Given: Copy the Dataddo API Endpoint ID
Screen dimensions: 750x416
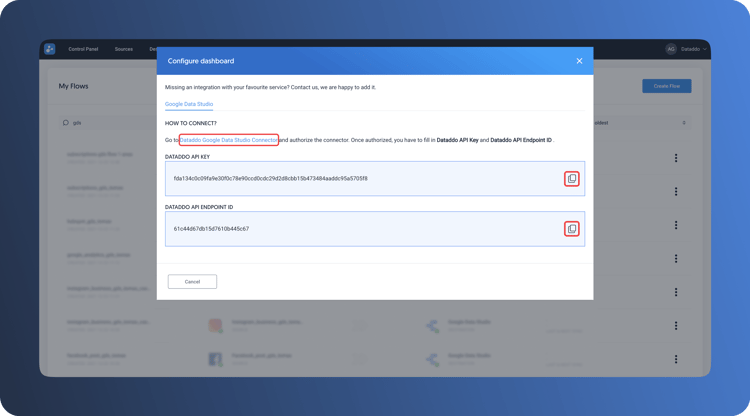Looking at the screenshot, I should coord(572,229).
